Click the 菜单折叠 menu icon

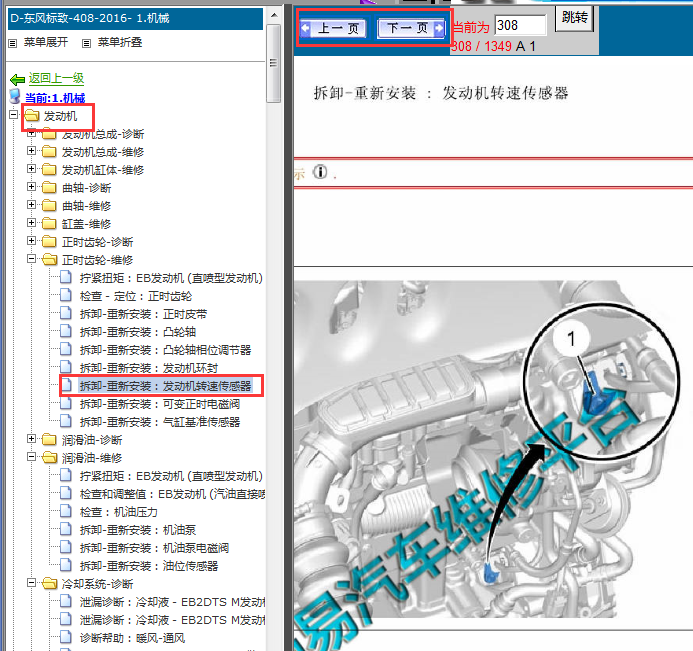[x=87, y=43]
